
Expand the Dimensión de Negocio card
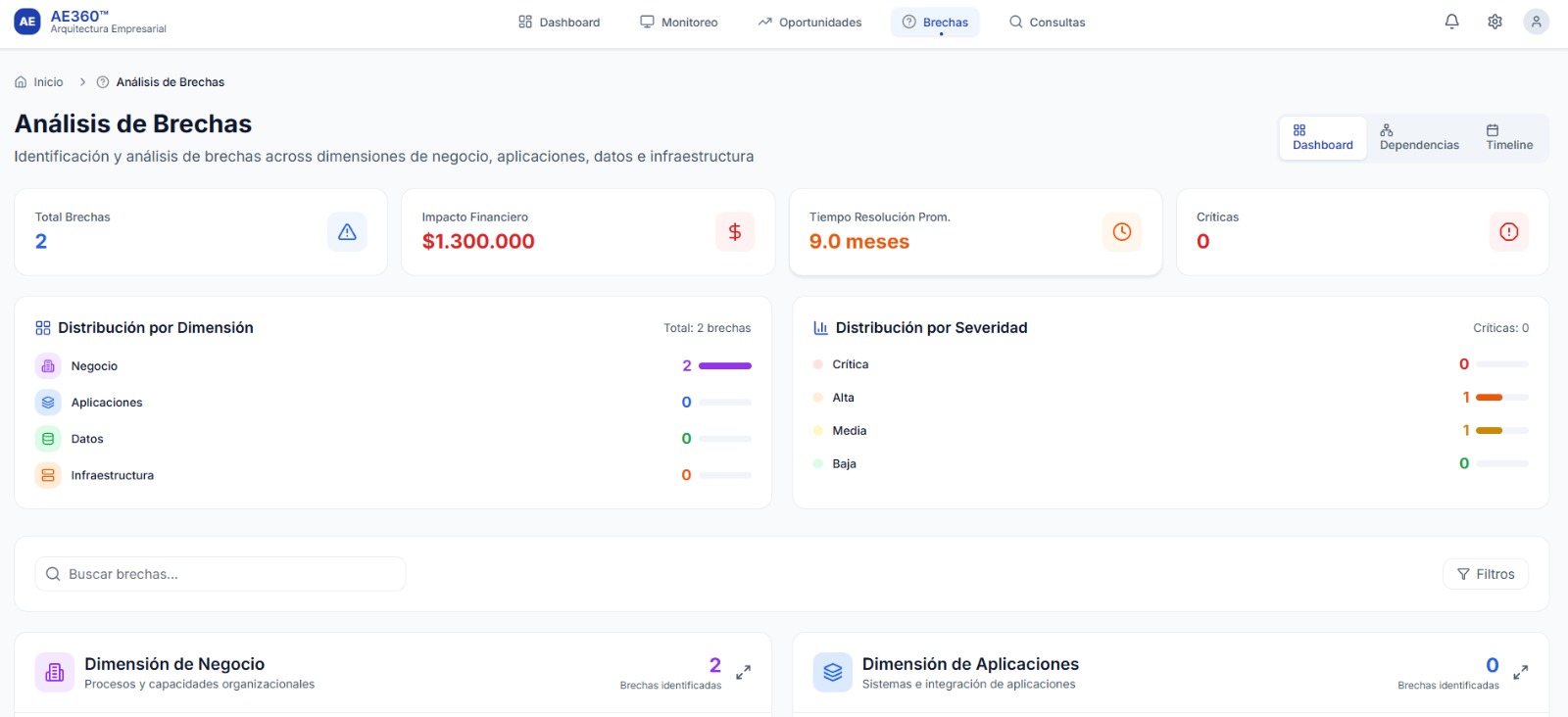pyautogui.click(x=744, y=672)
